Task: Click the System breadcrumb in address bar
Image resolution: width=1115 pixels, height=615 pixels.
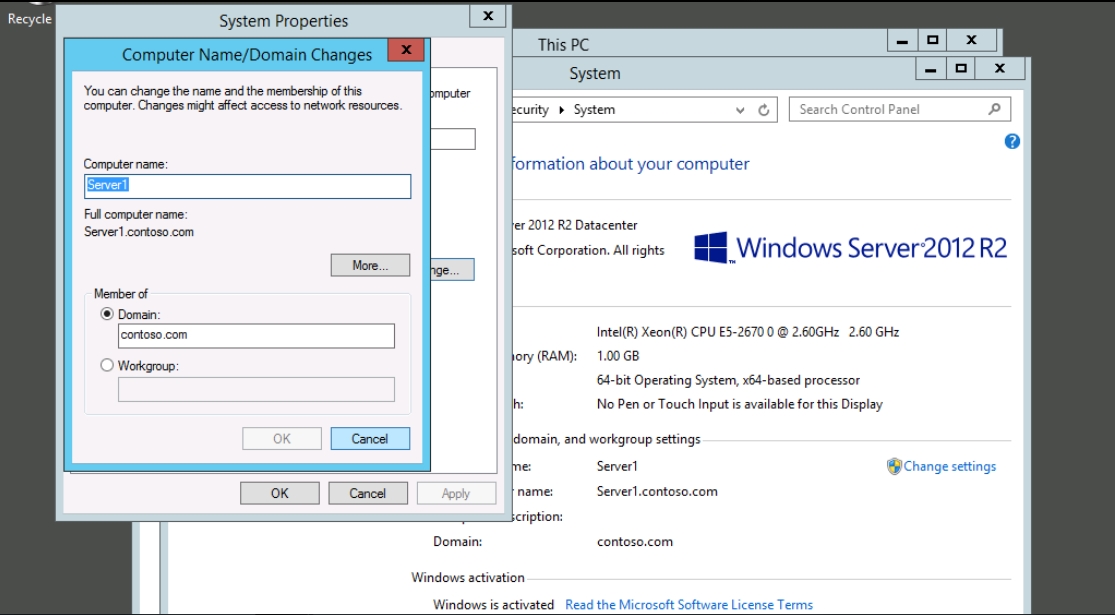Action: coord(594,109)
